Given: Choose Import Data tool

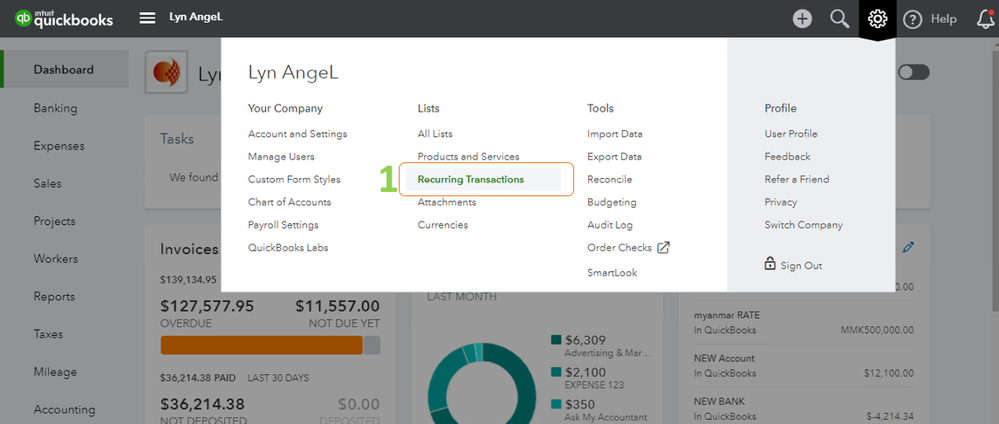Looking at the screenshot, I should (615, 134).
